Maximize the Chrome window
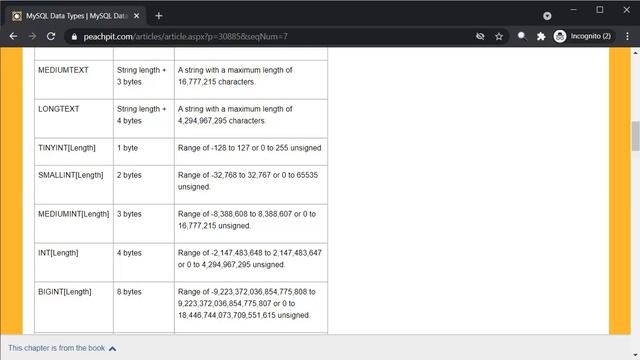 [600, 9]
